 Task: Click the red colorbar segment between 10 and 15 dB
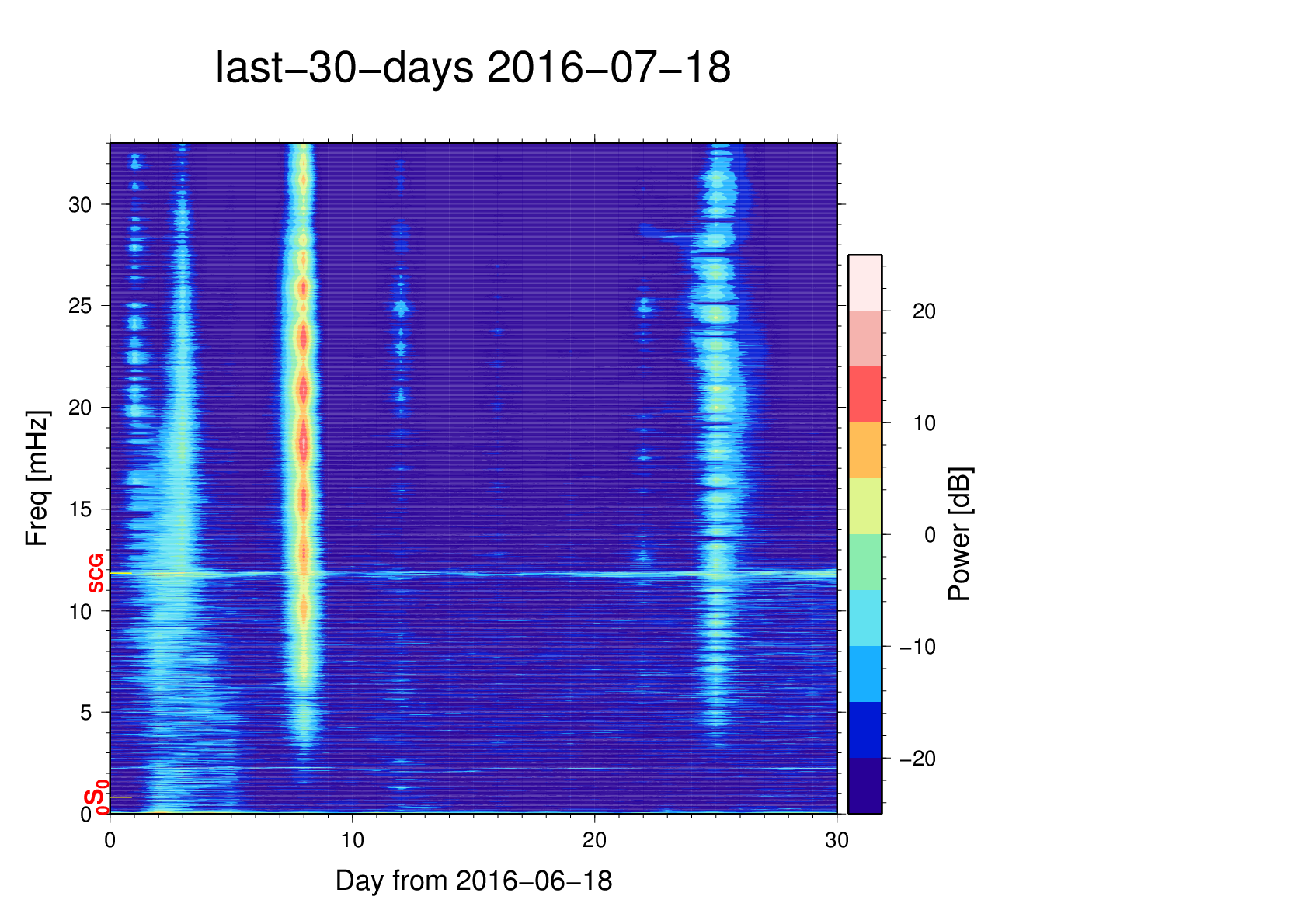point(864,394)
